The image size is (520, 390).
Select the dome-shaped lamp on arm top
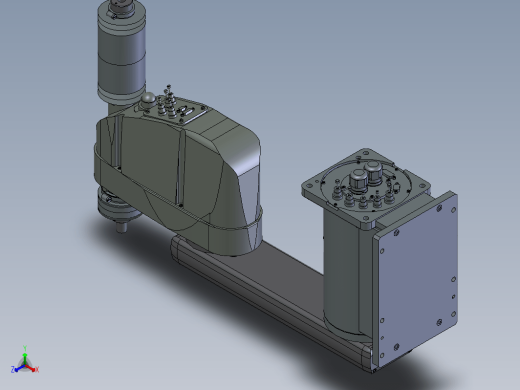(x=148, y=99)
